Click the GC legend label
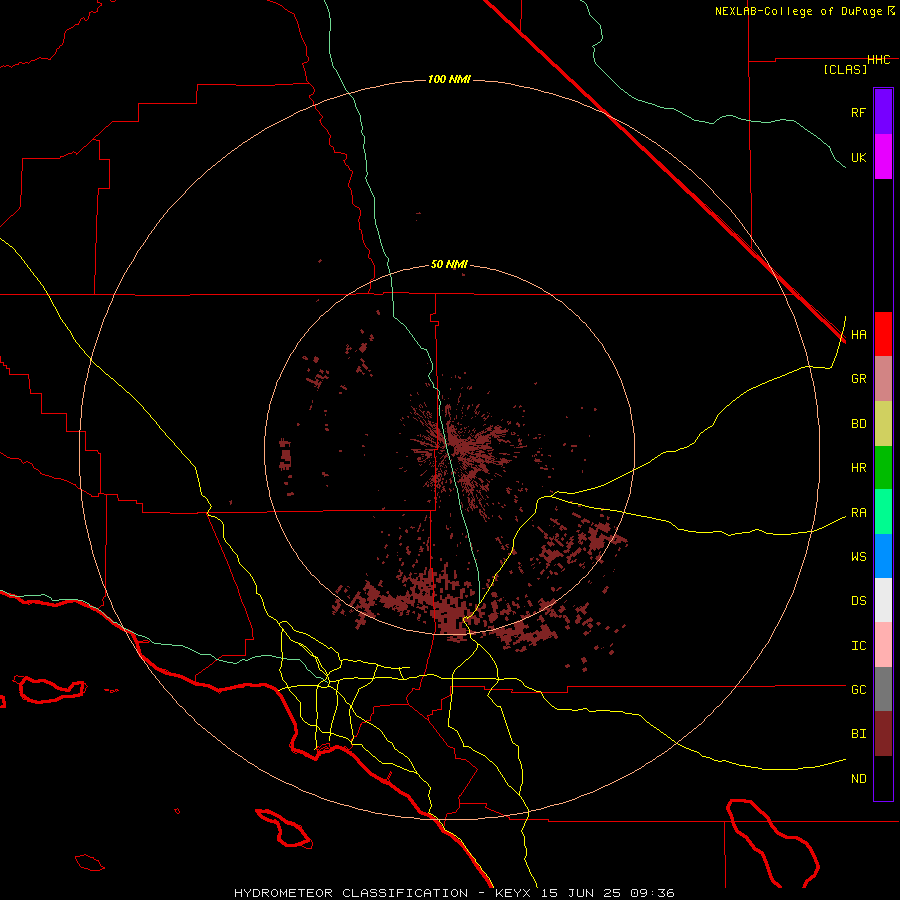 tap(858, 689)
